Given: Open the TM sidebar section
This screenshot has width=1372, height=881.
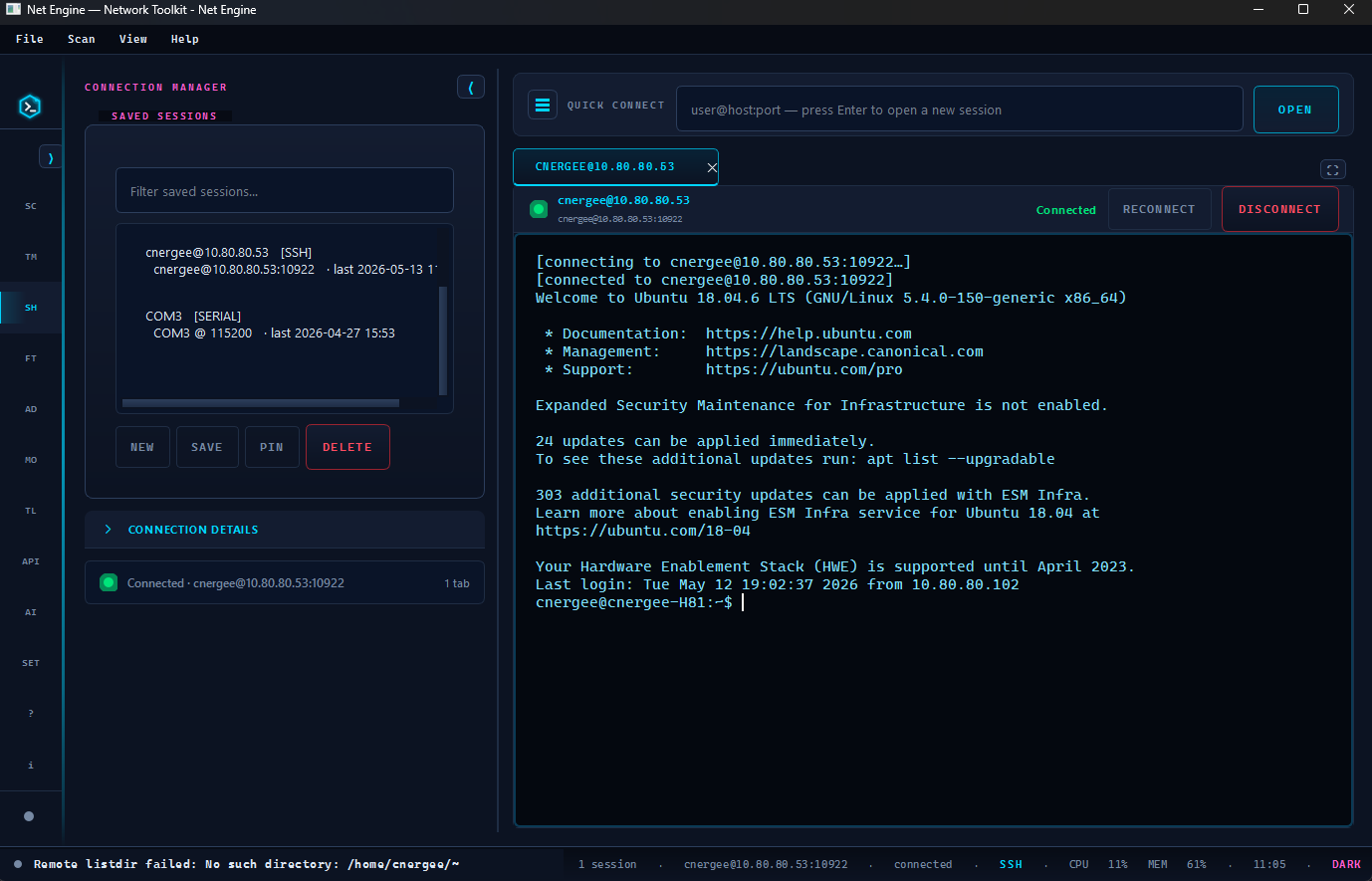Looking at the screenshot, I should click(x=31, y=257).
